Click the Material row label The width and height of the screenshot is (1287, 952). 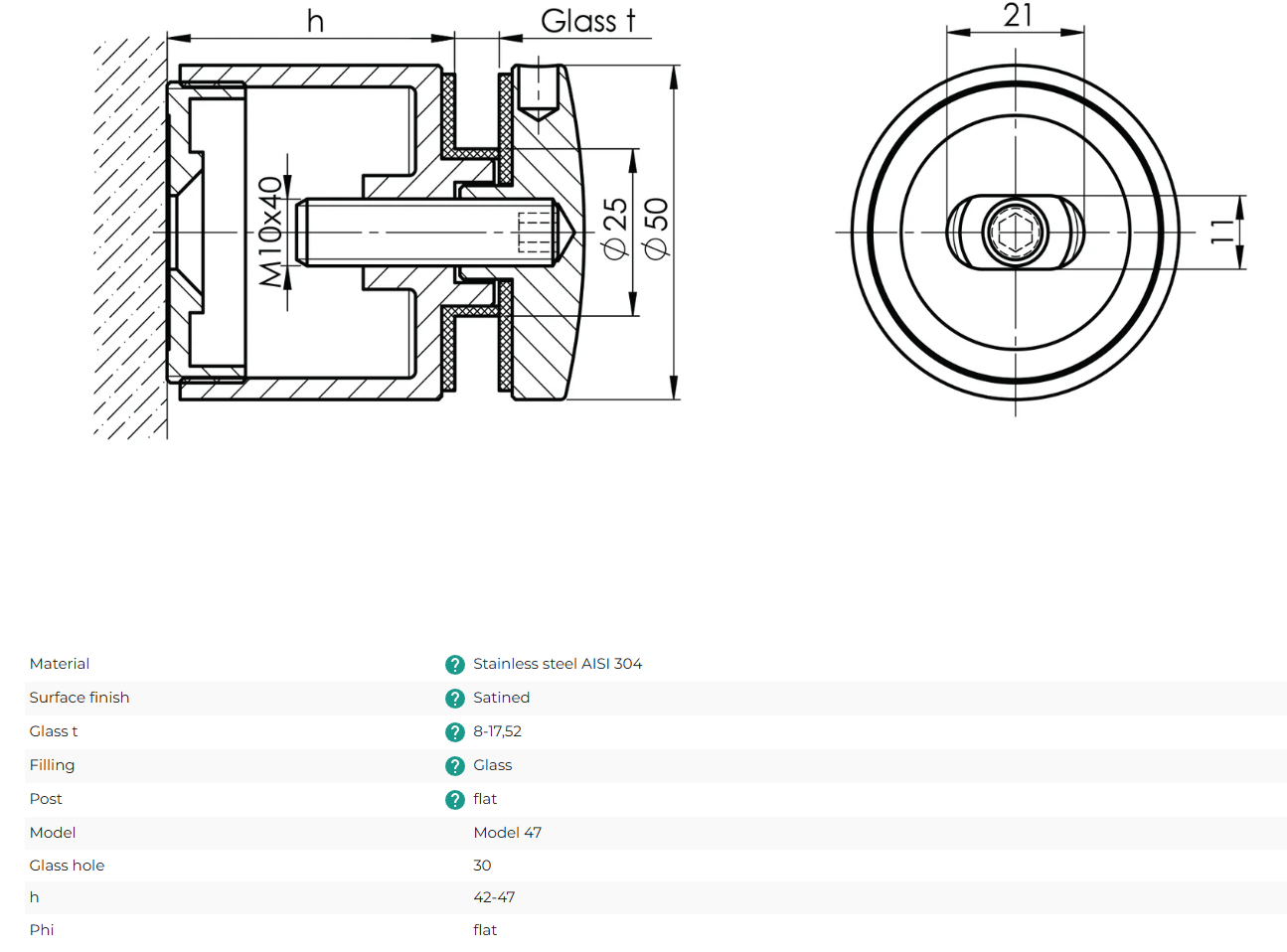tap(60, 664)
